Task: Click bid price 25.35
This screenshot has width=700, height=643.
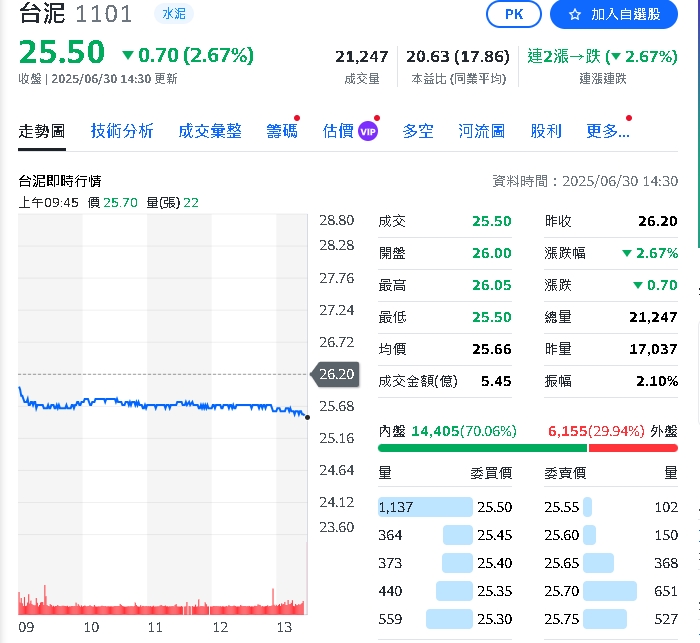Action: pos(495,591)
